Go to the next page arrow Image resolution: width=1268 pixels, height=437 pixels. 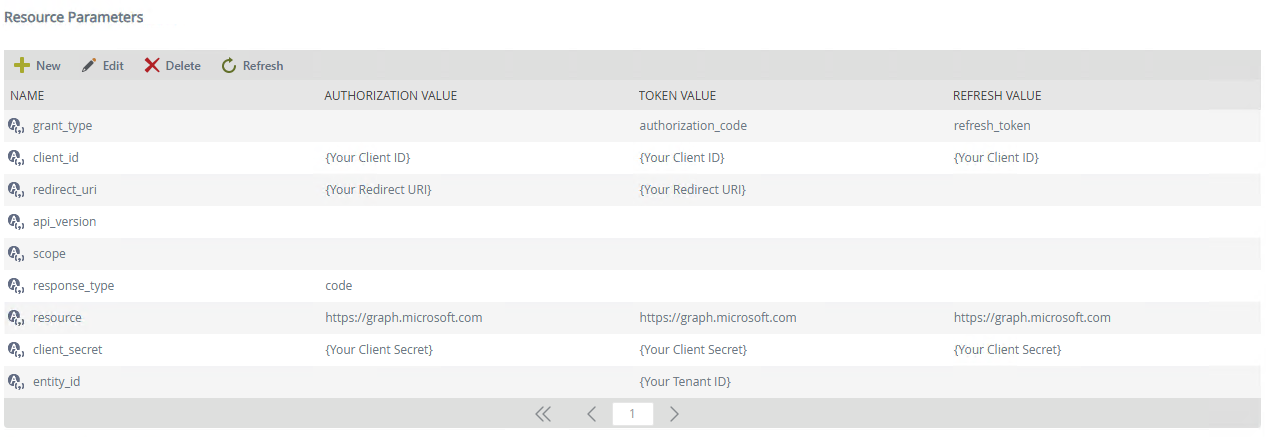[675, 414]
